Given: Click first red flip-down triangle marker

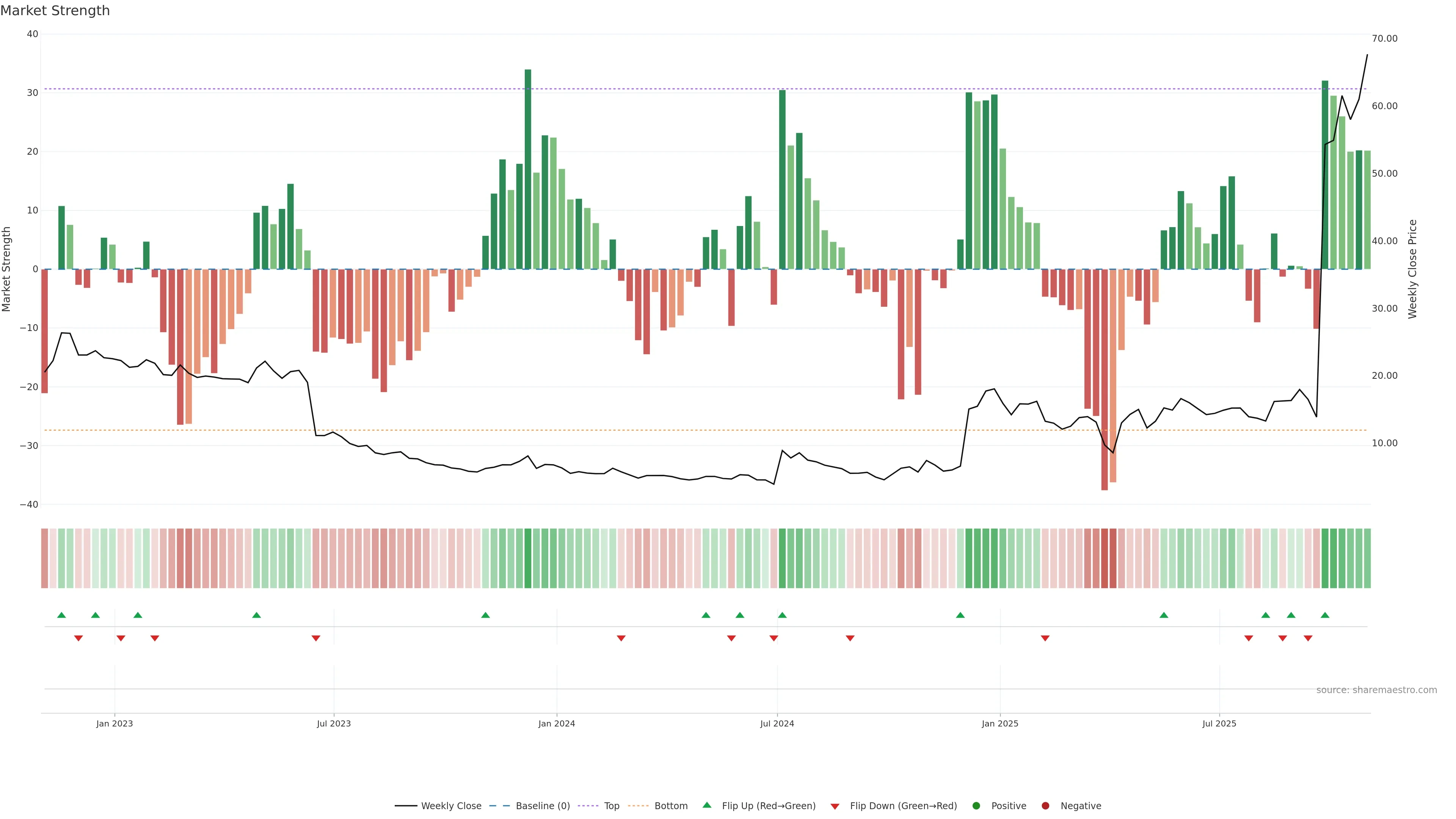Looking at the screenshot, I should [x=78, y=638].
